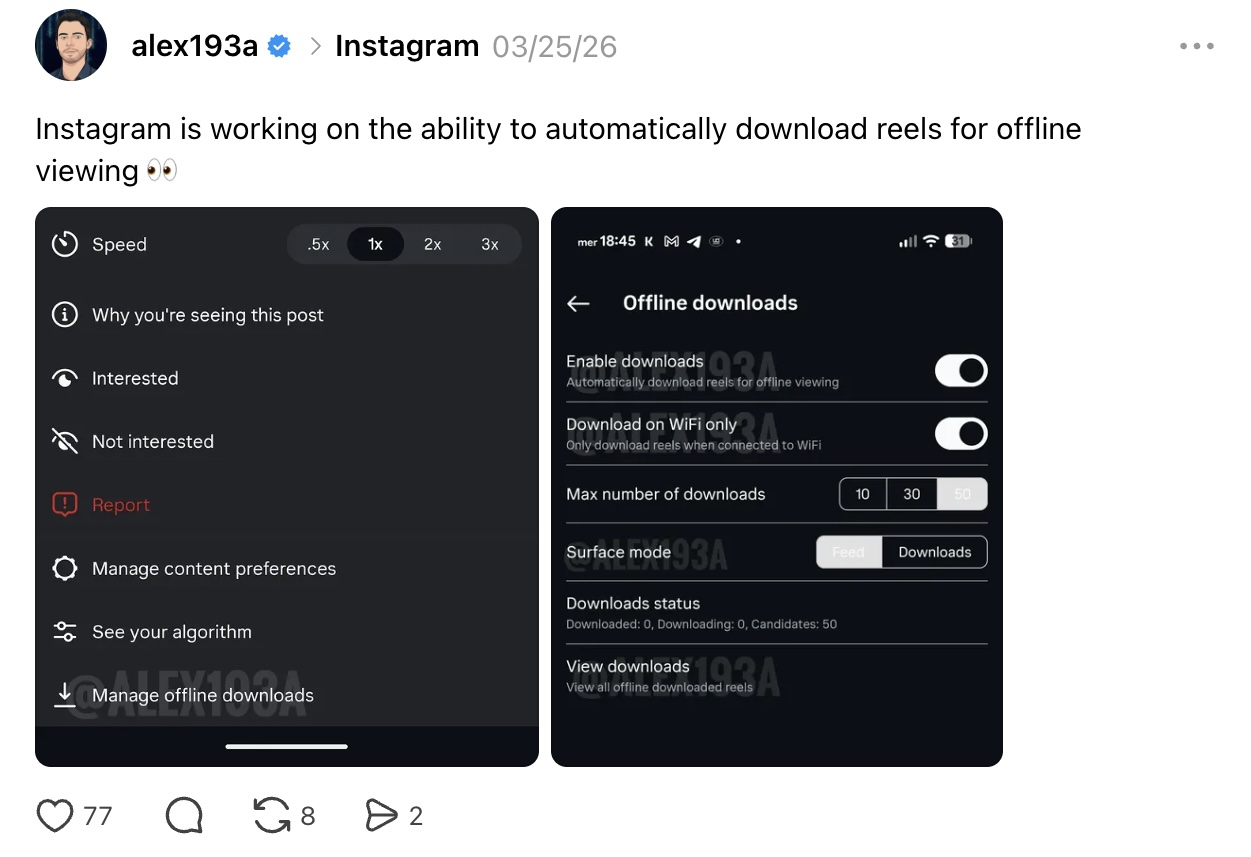1251x857 pixels.
Task: Choose the Not interested menu option
Action: click(x=153, y=442)
